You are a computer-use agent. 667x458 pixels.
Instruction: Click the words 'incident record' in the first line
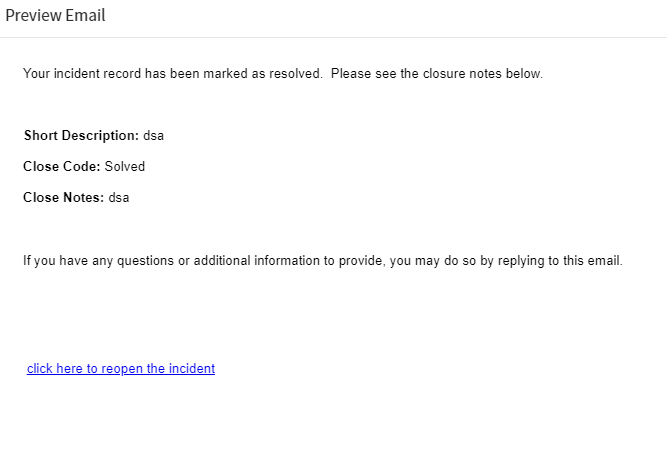pos(97,74)
